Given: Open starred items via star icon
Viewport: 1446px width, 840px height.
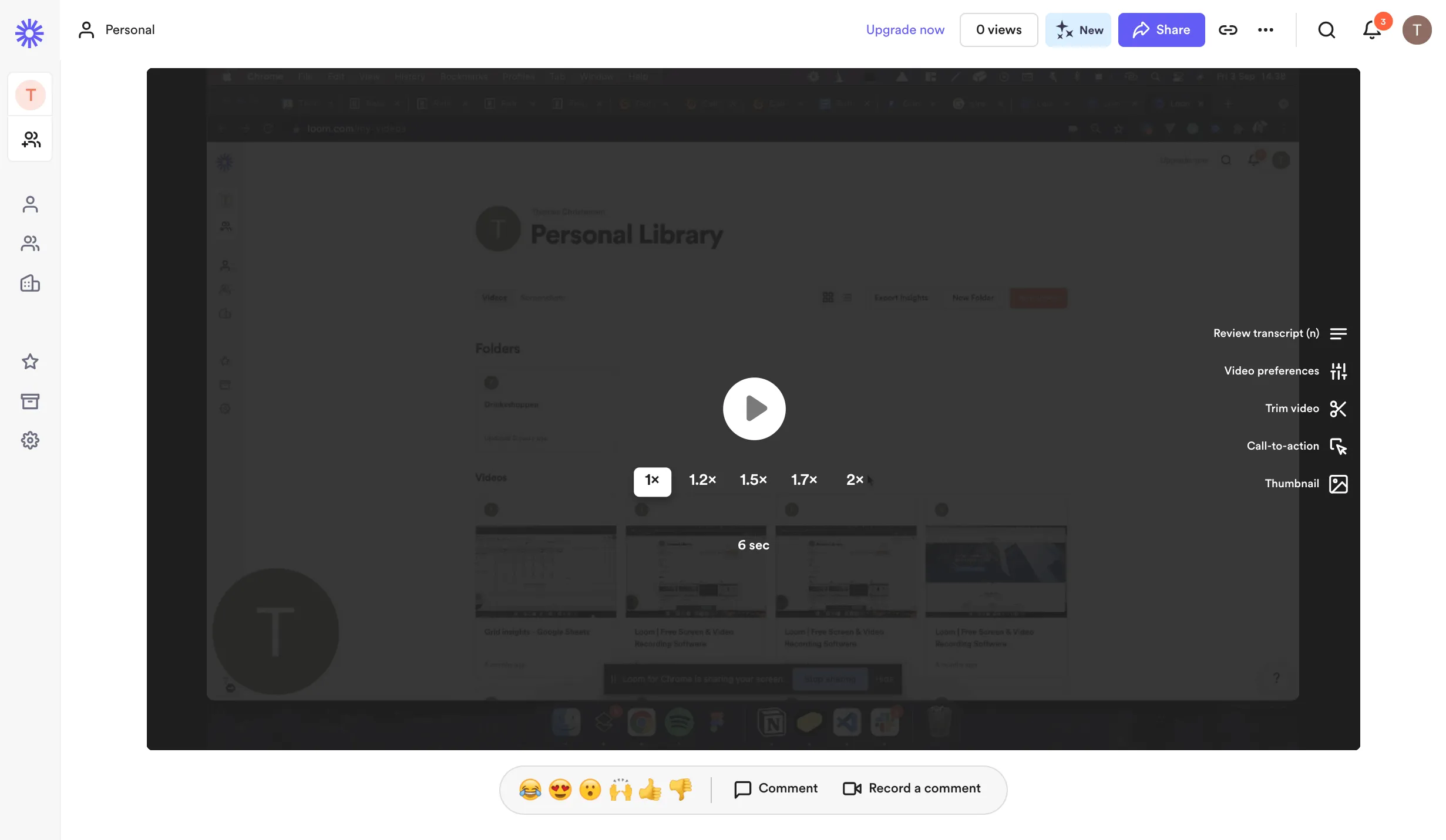Looking at the screenshot, I should [x=31, y=362].
